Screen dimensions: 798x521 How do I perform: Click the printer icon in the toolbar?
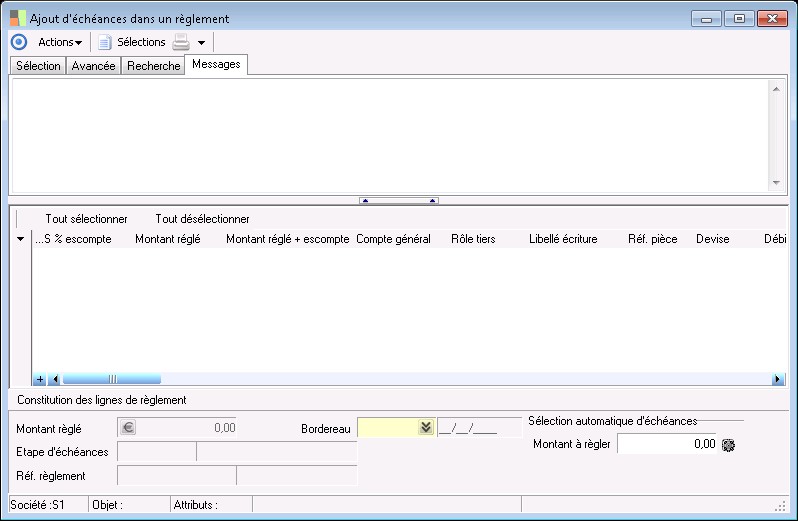point(181,42)
